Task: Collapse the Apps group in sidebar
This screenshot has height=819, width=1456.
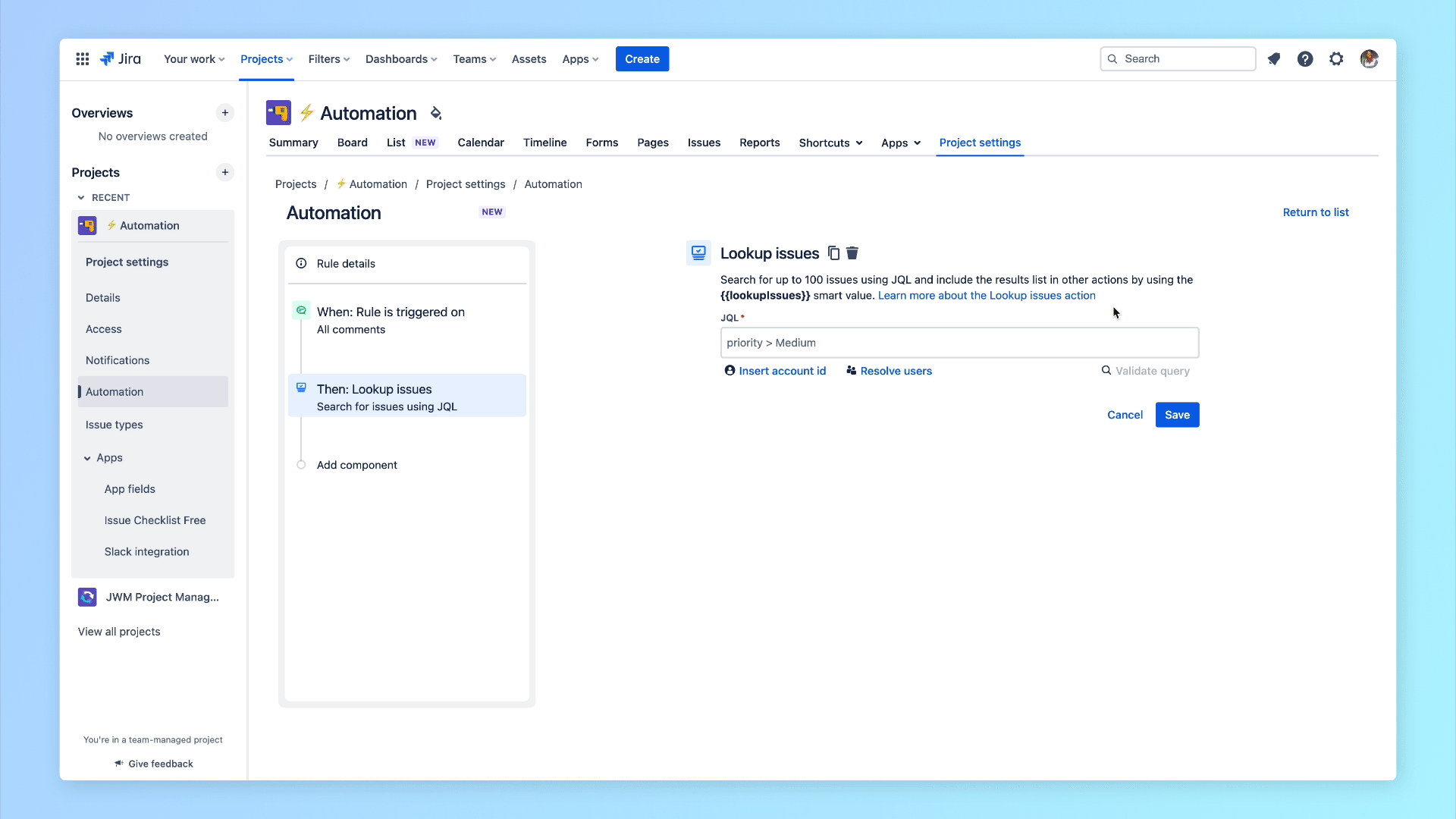Action: 87,458
